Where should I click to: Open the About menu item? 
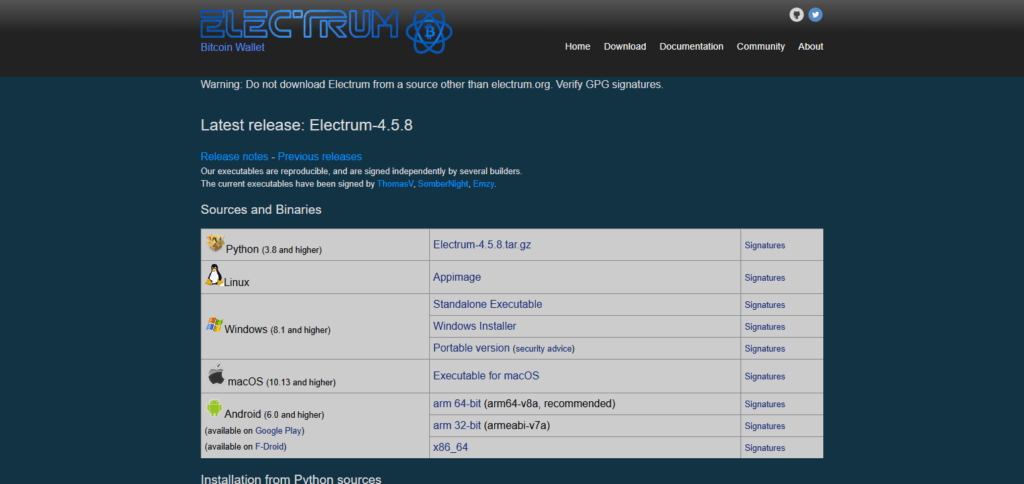click(x=810, y=46)
